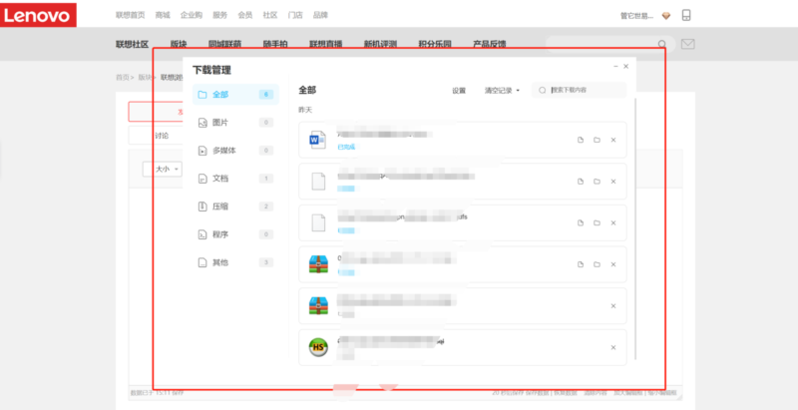Show the 压缩 archives category

pos(220,206)
